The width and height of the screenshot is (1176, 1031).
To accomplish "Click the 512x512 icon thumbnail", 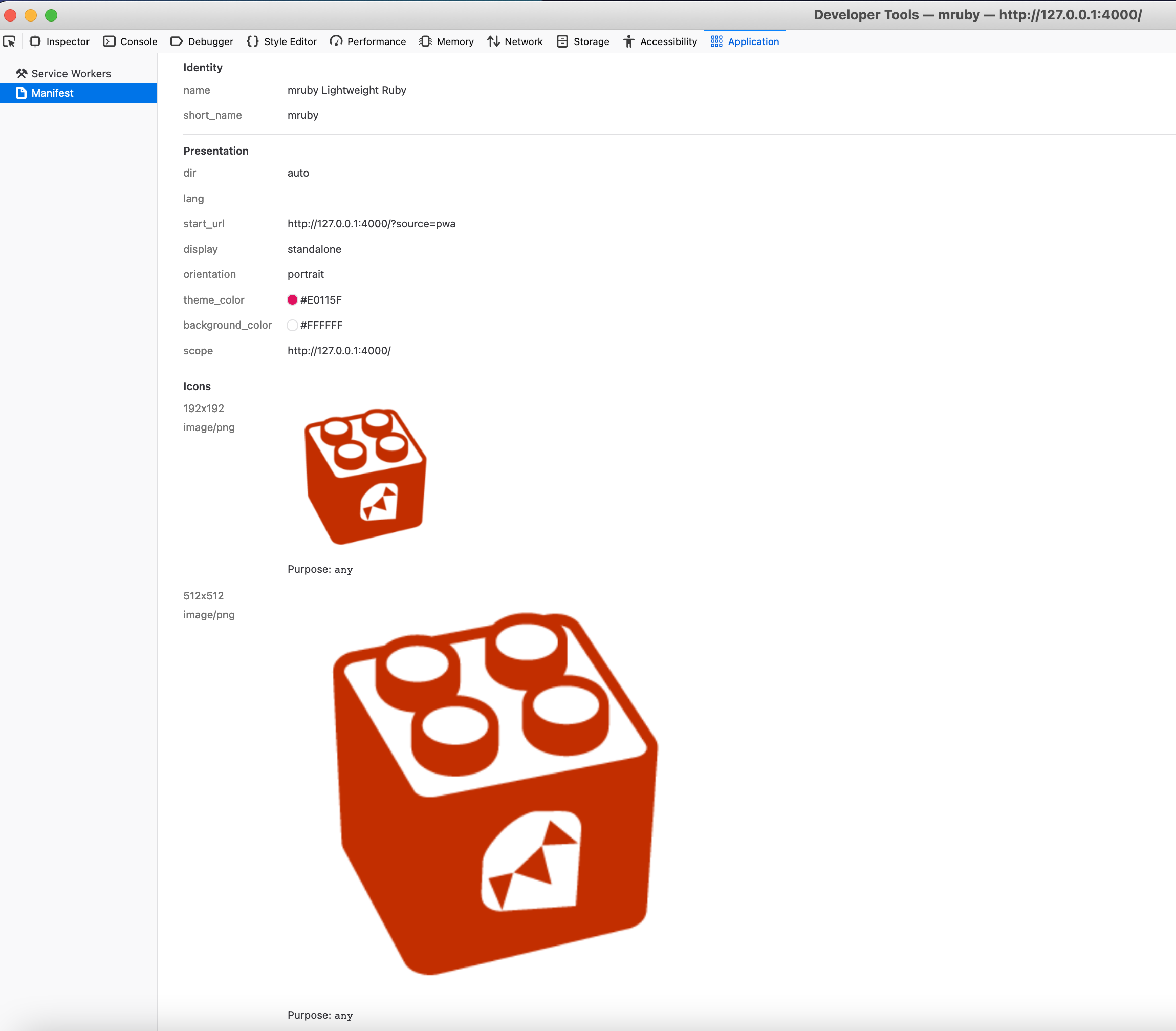I will [x=496, y=794].
